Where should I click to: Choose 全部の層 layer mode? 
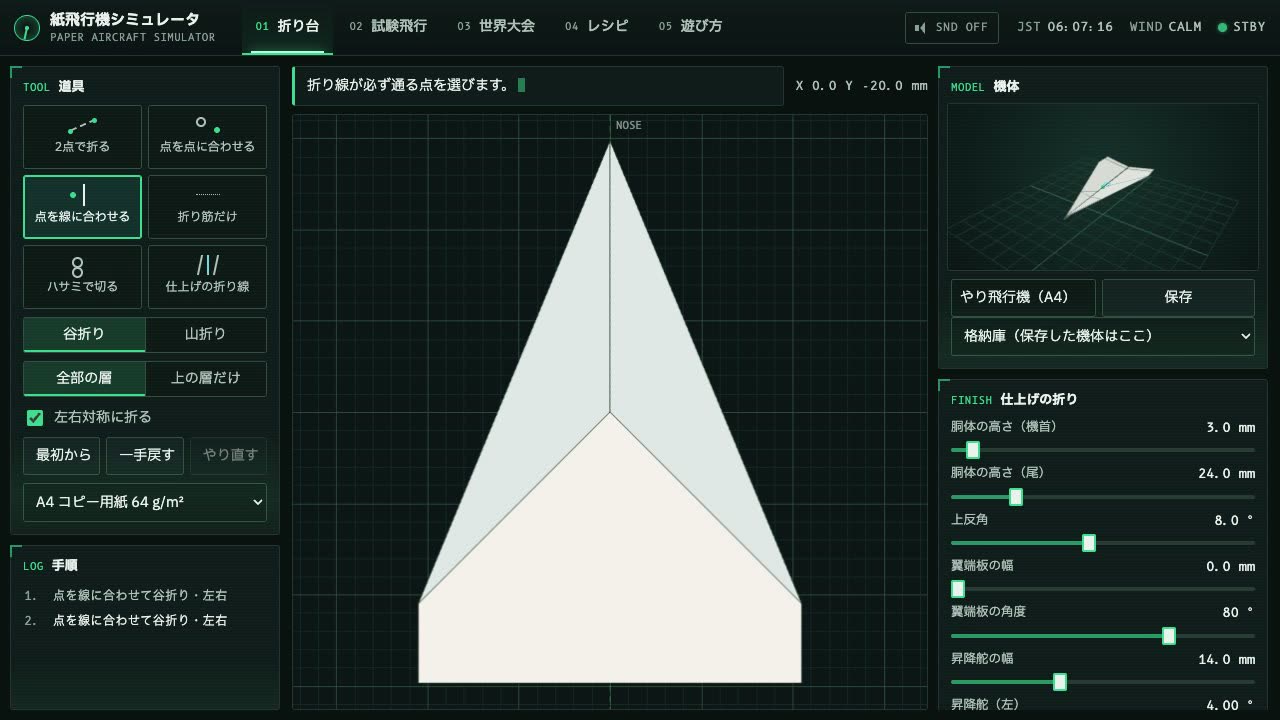pos(84,379)
